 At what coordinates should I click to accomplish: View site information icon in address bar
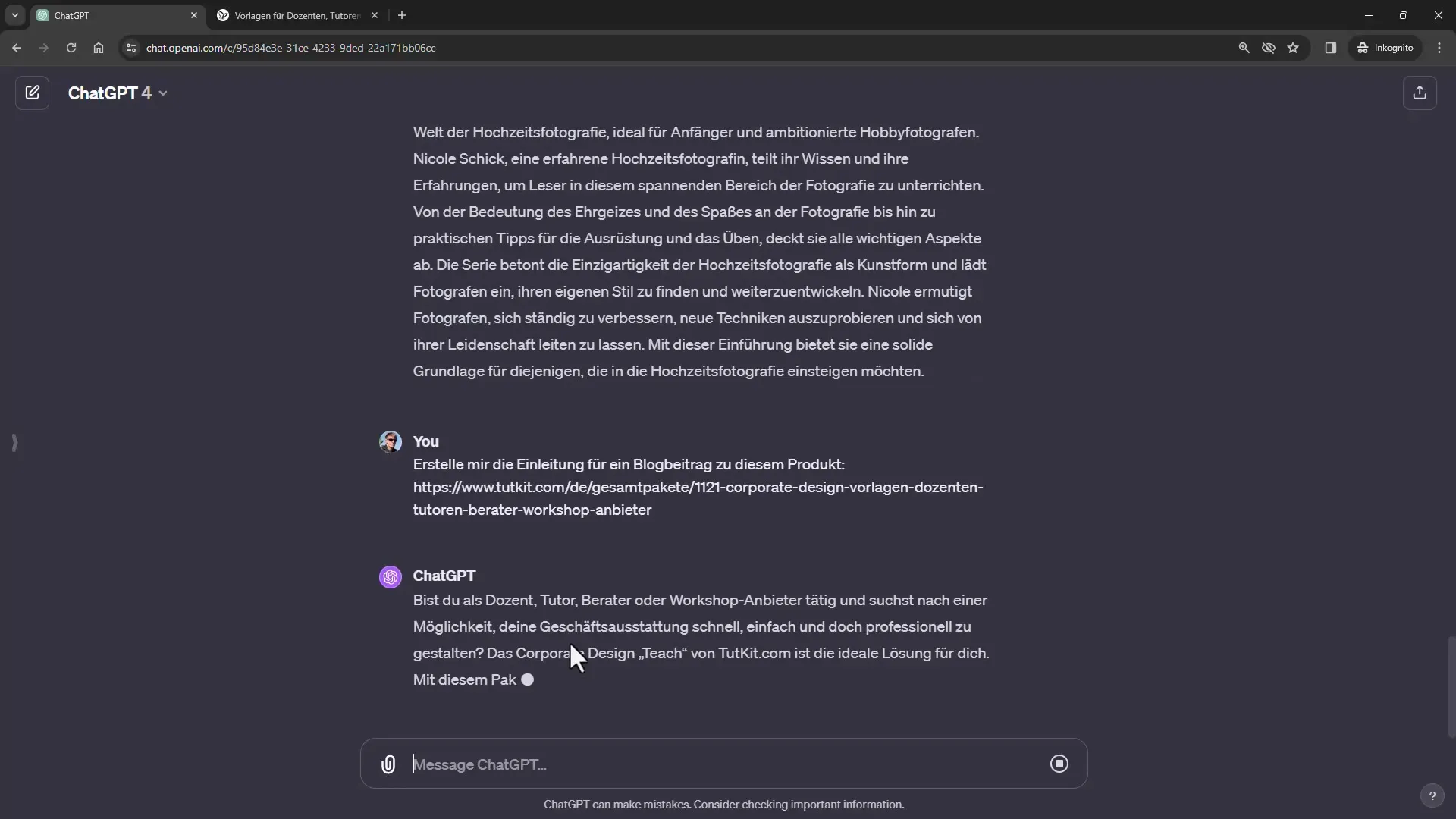pyautogui.click(x=131, y=48)
